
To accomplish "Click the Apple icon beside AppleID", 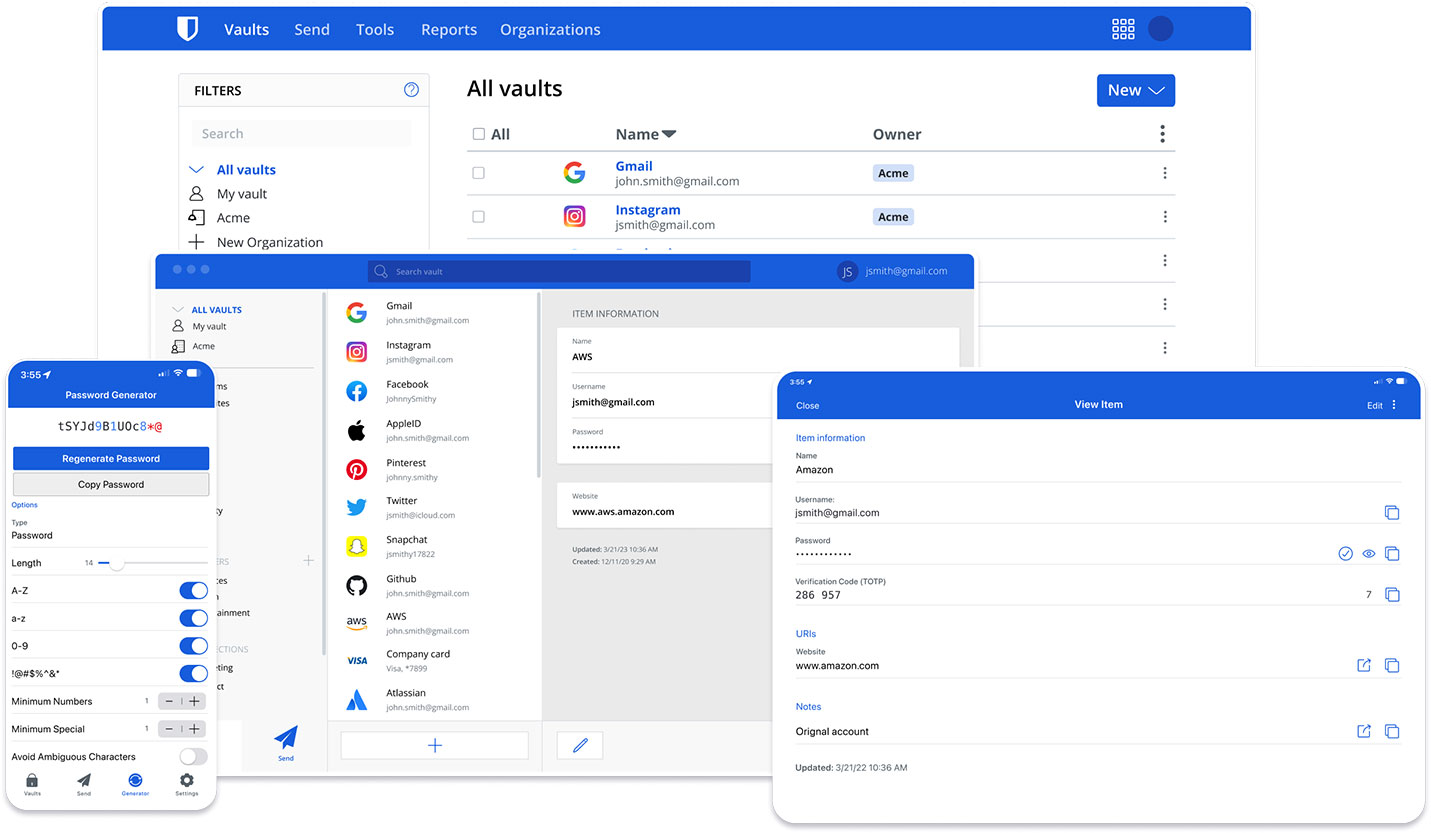I will point(356,430).
